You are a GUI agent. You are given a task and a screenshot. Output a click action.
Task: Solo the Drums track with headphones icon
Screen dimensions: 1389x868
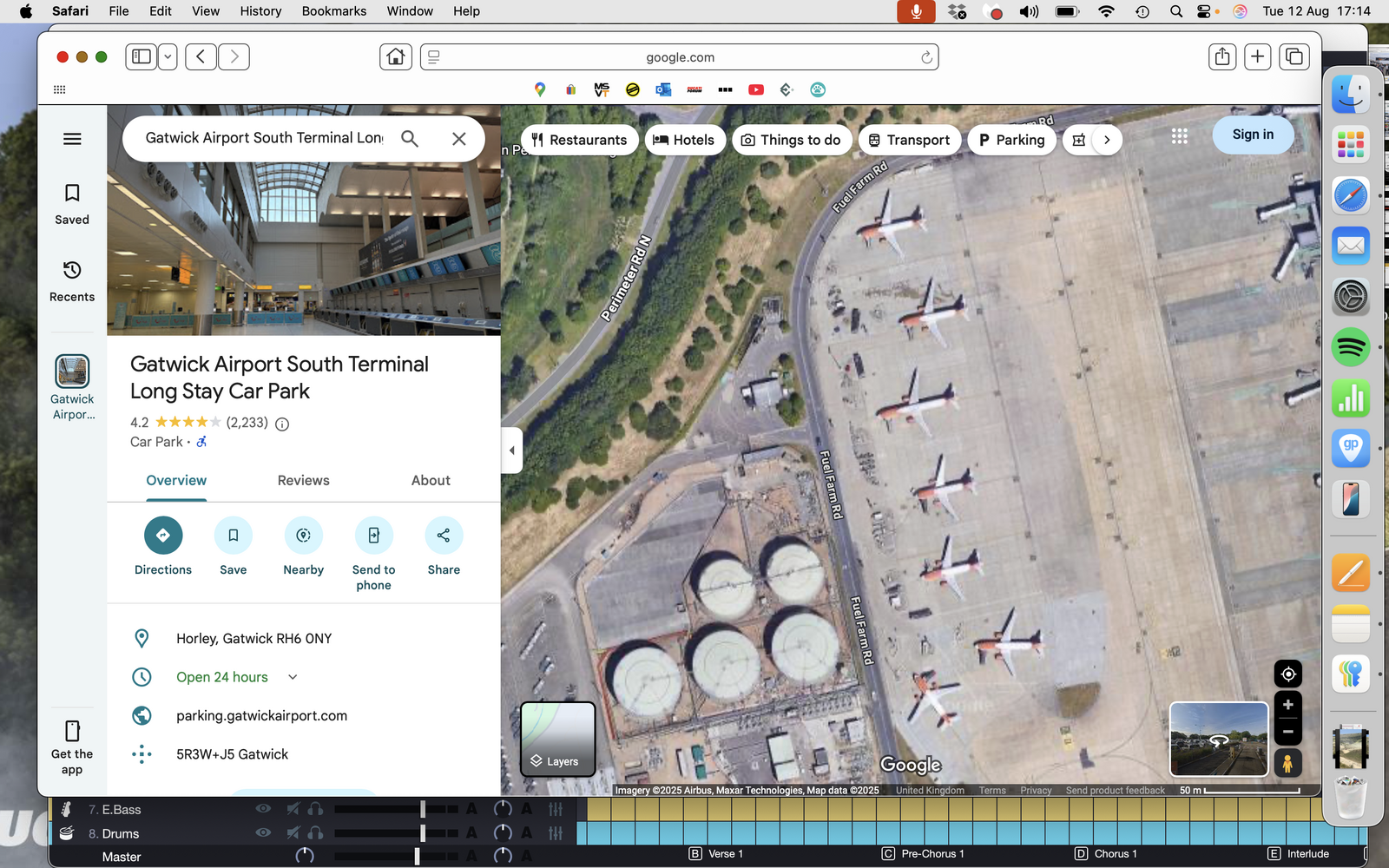pyautogui.click(x=315, y=832)
